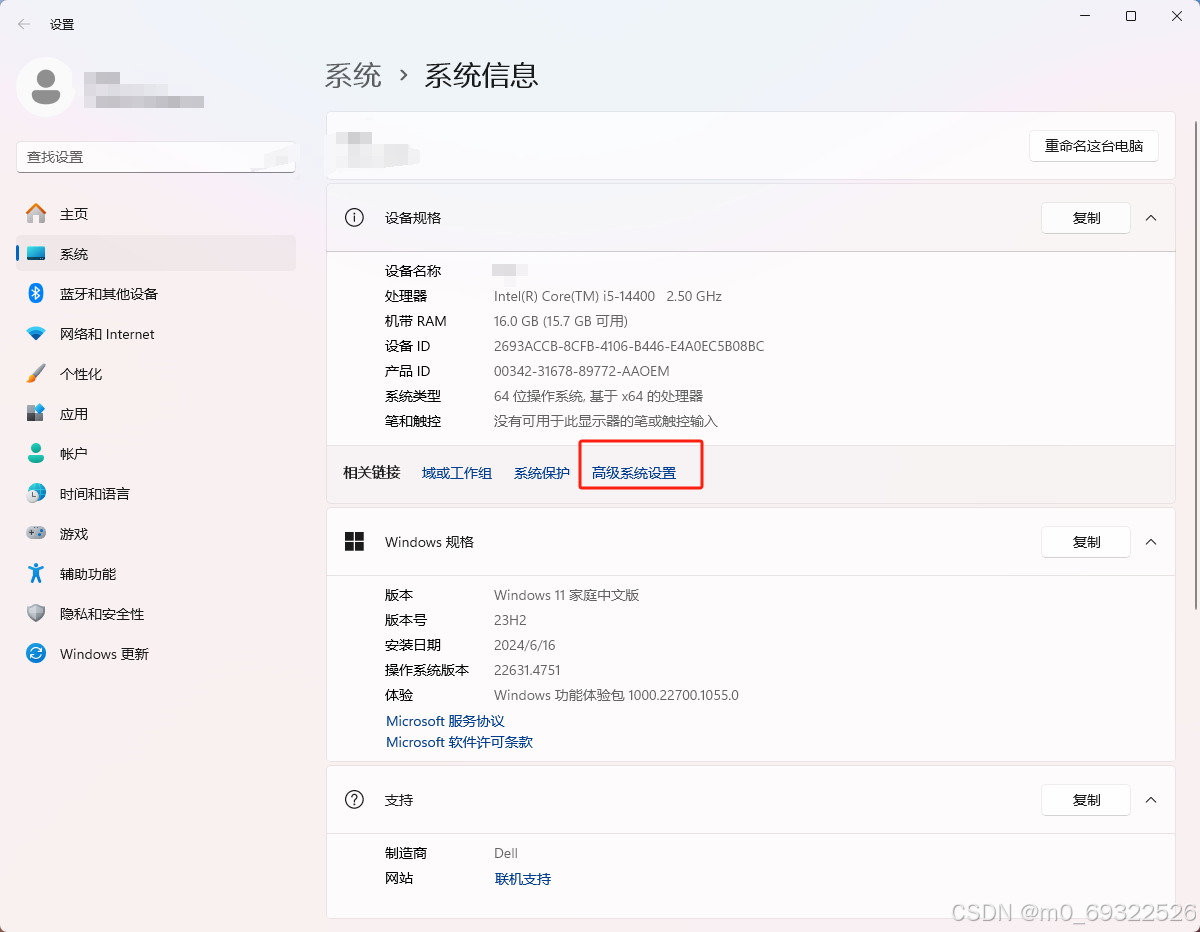Click the install date 2024/6/16
Screen dimensions: 1200x932
(524, 645)
